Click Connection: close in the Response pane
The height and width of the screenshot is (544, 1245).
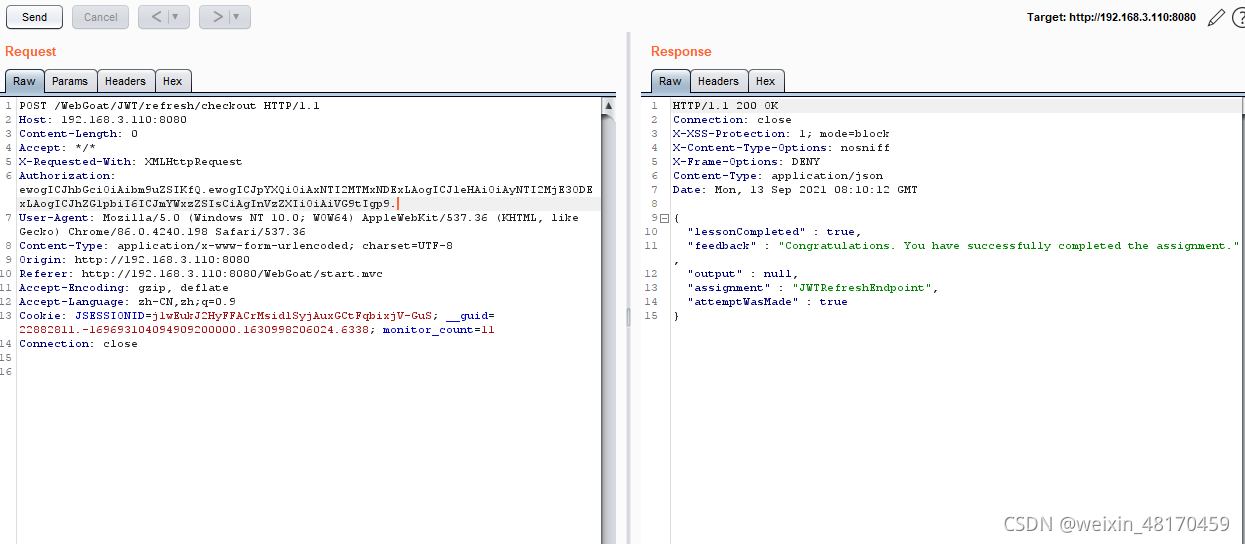[x=732, y=120]
